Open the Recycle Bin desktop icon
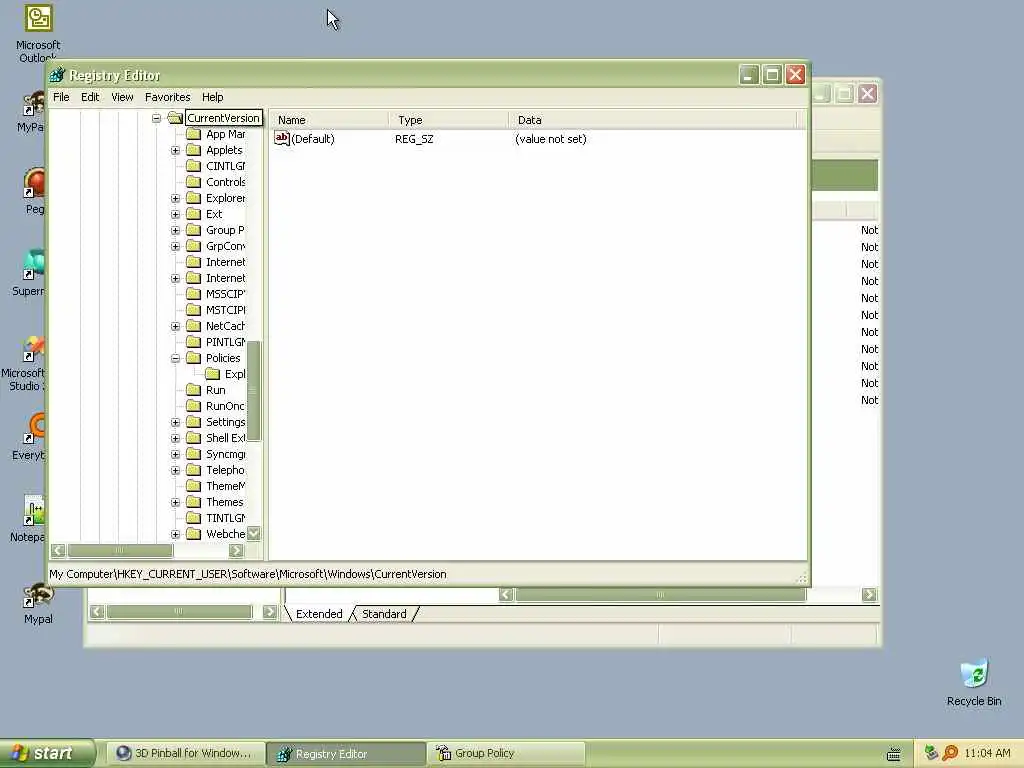 click(974, 675)
